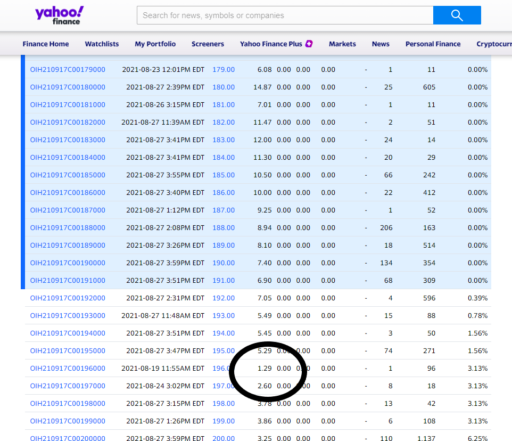The image size is (512, 441).
Task: Open contract OIH210917C00181000
Action: click(68, 105)
